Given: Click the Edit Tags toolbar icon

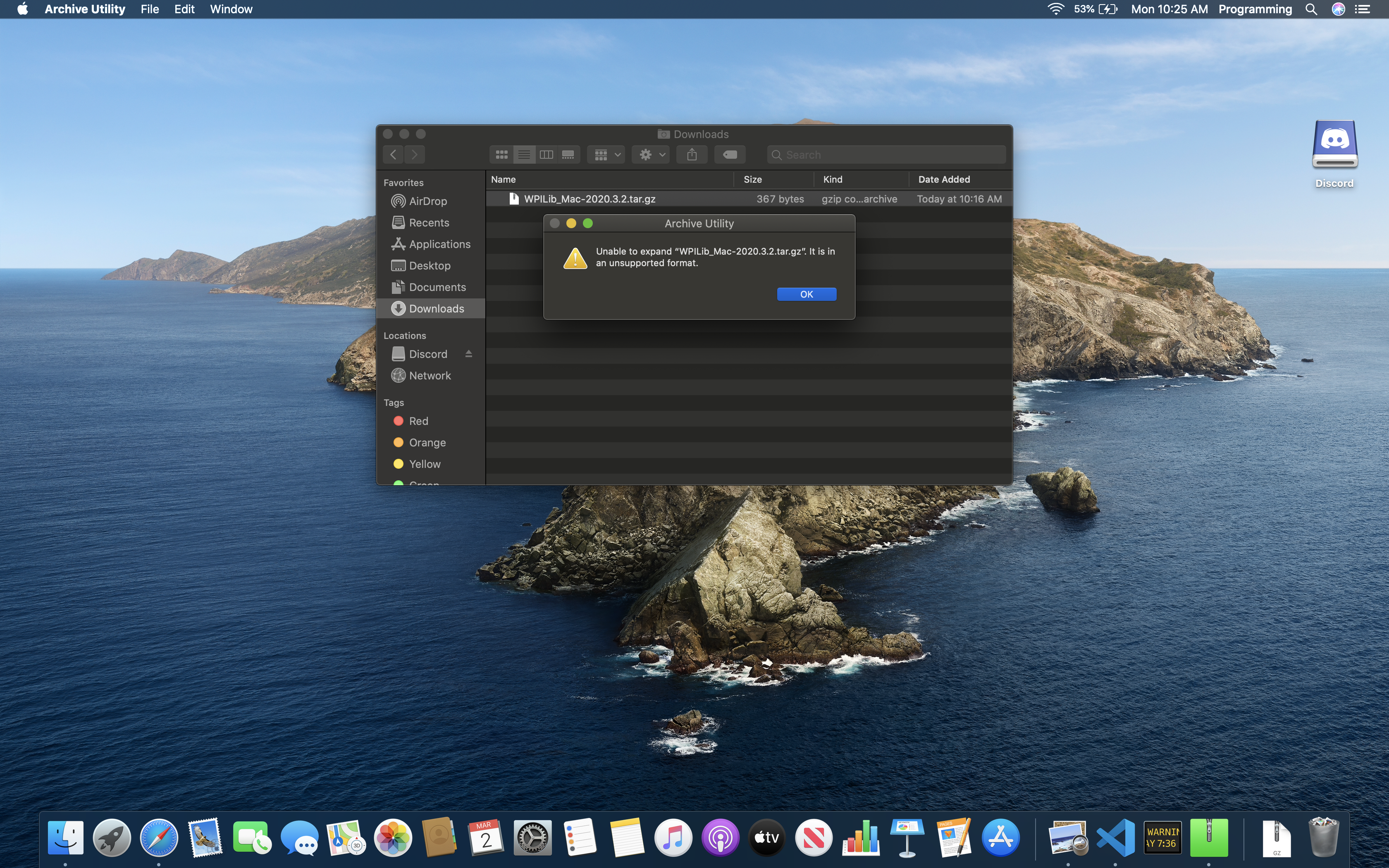Looking at the screenshot, I should pyautogui.click(x=730, y=155).
